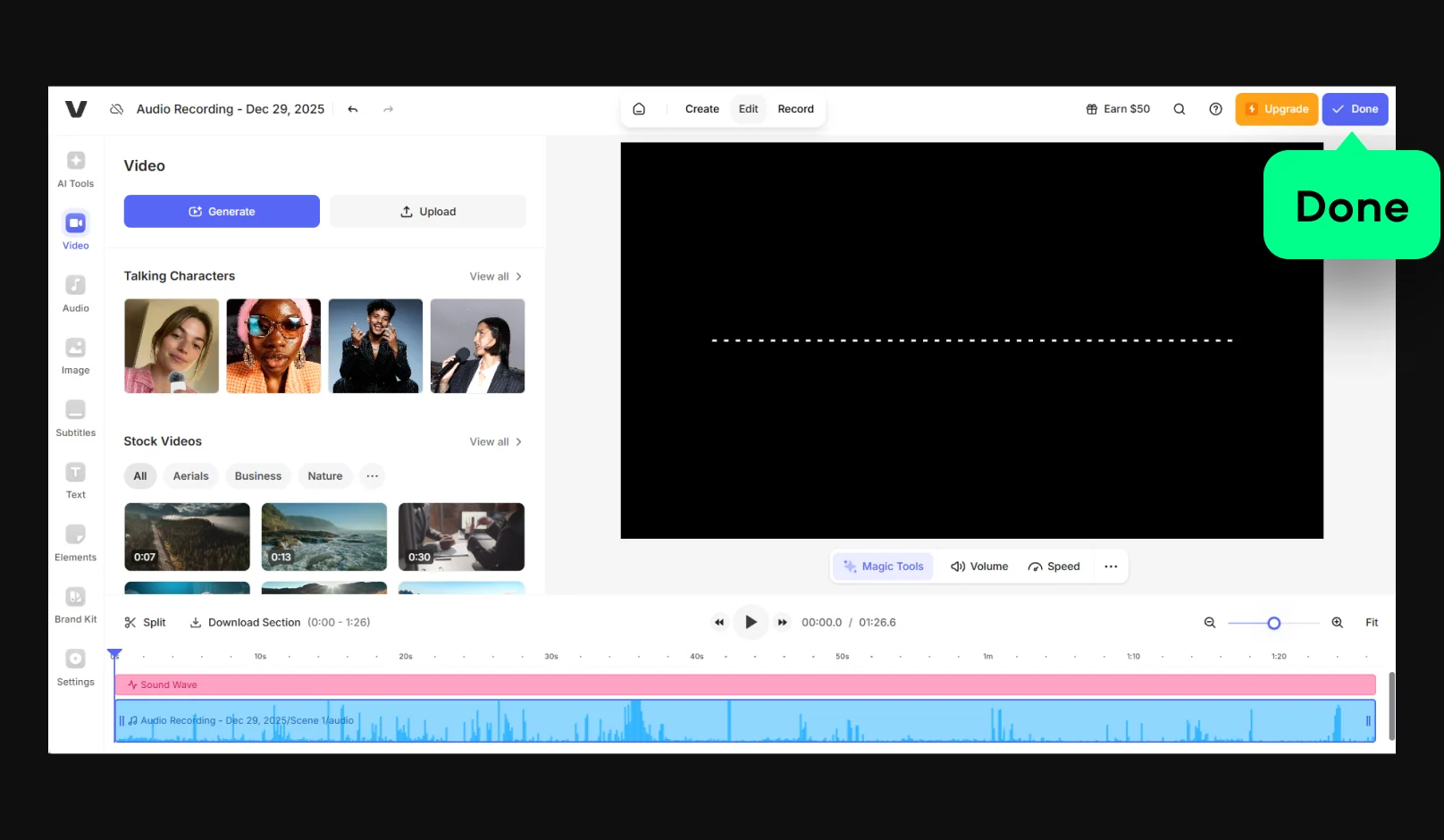Click the help question mark icon

[1215, 109]
